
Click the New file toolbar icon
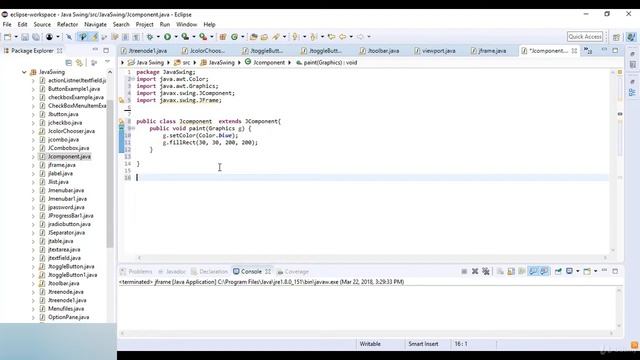tap(7, 37)
